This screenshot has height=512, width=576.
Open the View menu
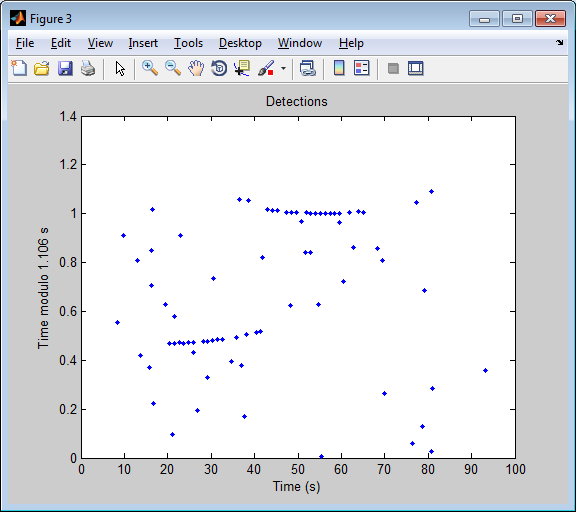pos(100,43)
